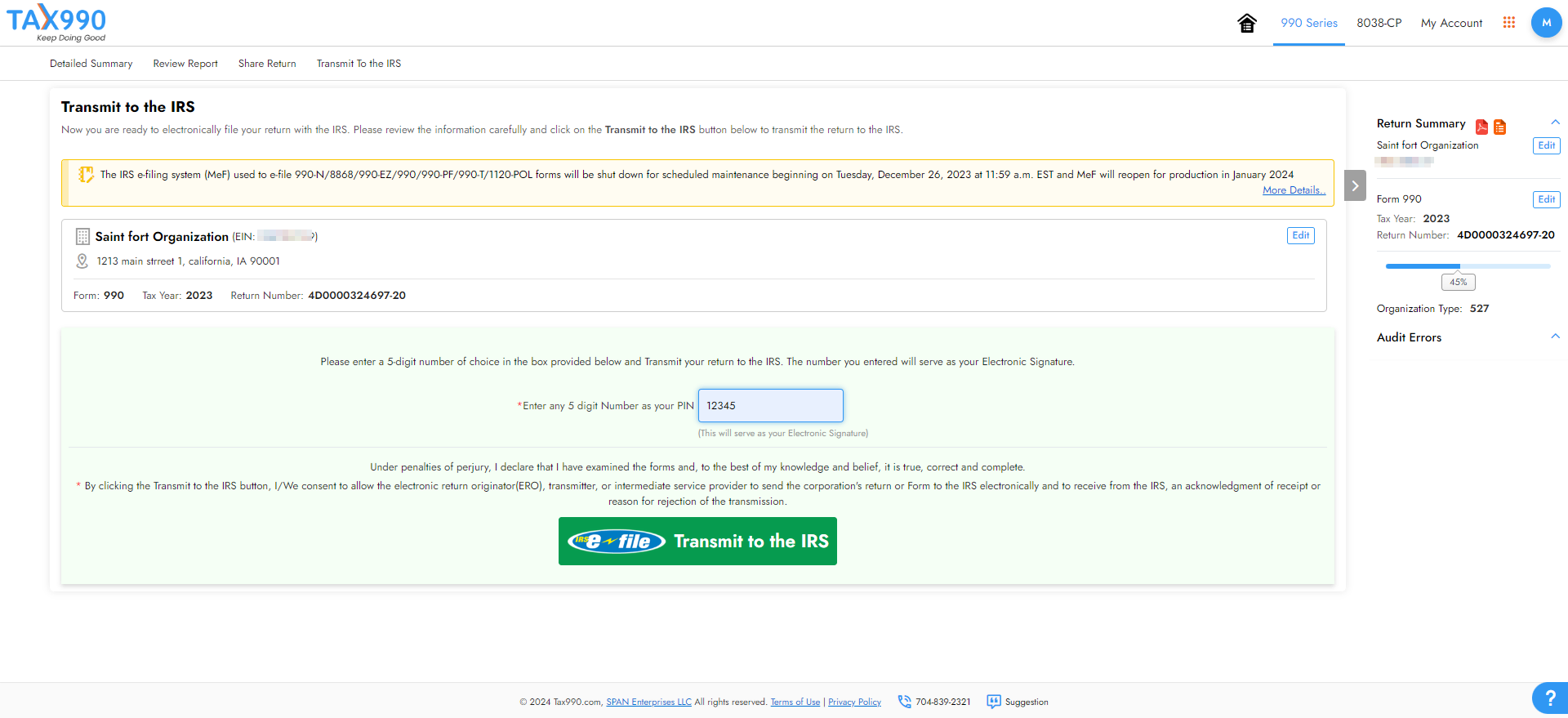This screenshot has width=1568, height=718.
Task: Focus the 5-digit PIN input field
Action: coord(770,405)
